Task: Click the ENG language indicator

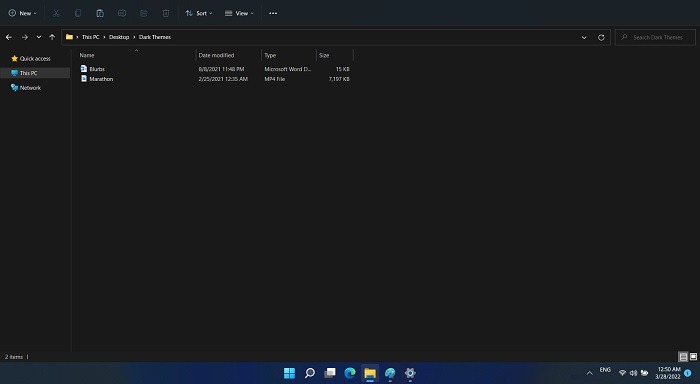Action: (605, 370)
